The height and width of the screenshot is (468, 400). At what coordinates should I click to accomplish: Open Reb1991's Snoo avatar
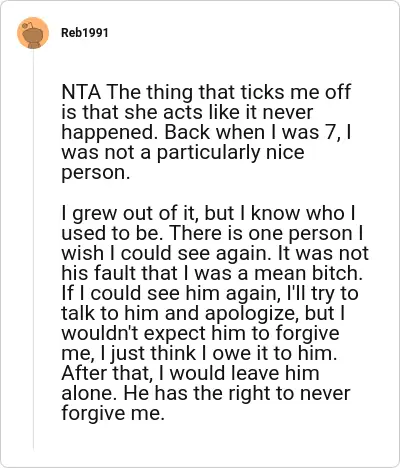(x=33, y=33)
